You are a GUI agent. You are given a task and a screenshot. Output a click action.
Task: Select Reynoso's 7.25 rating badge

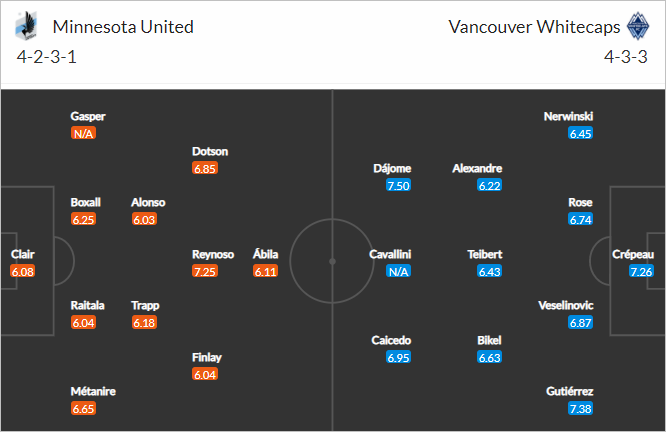[x=205, y=271]
